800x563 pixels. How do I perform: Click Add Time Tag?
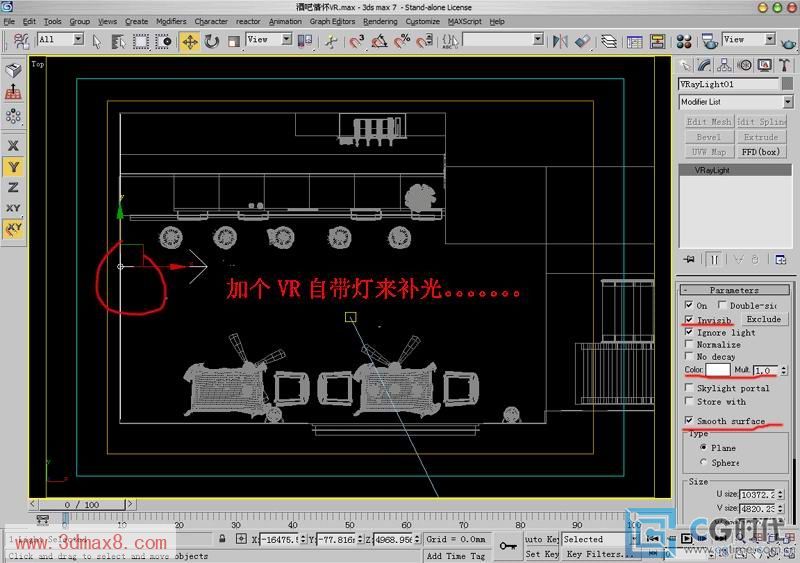point(456,556)
